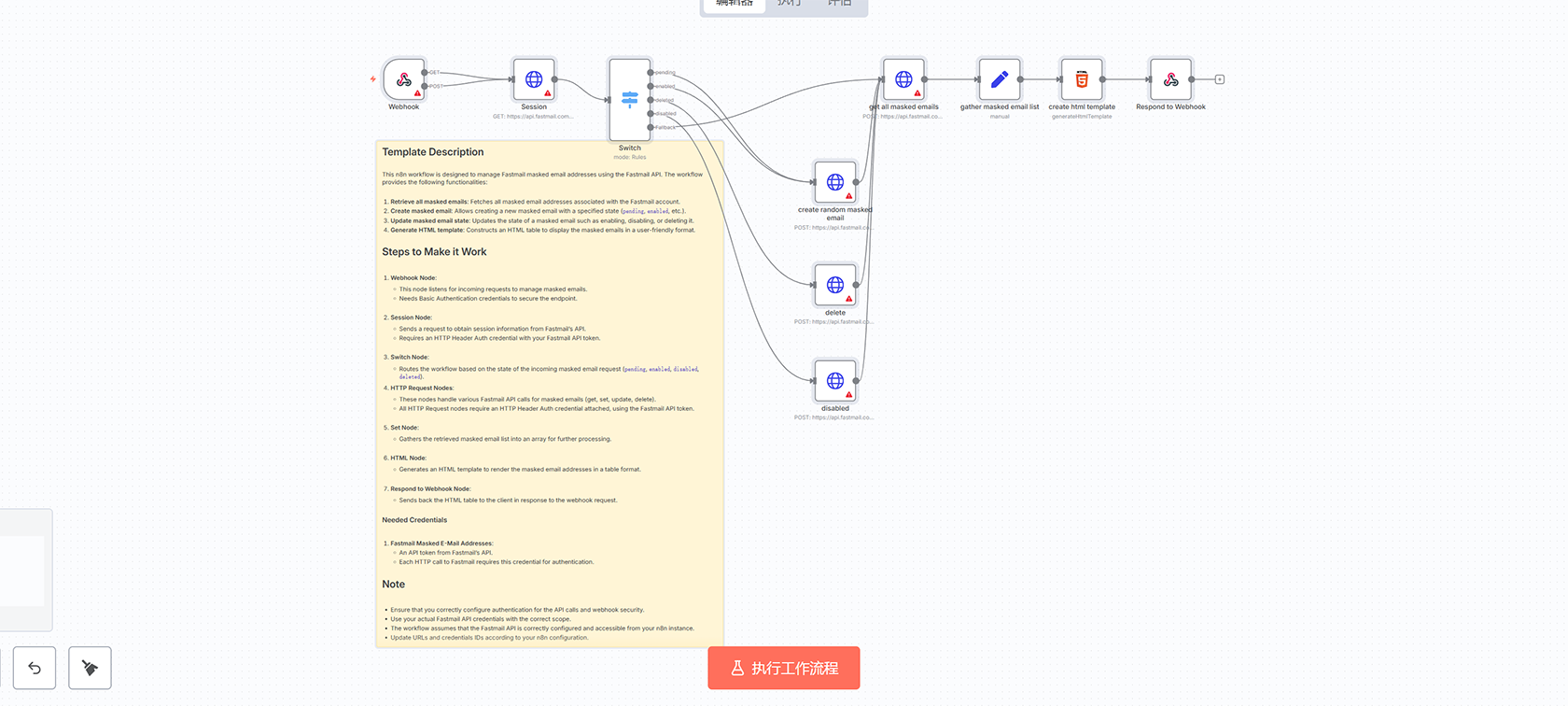Select the 'delete' HTTP request node
The image size is (1568, 706).
tap(834, 285)
